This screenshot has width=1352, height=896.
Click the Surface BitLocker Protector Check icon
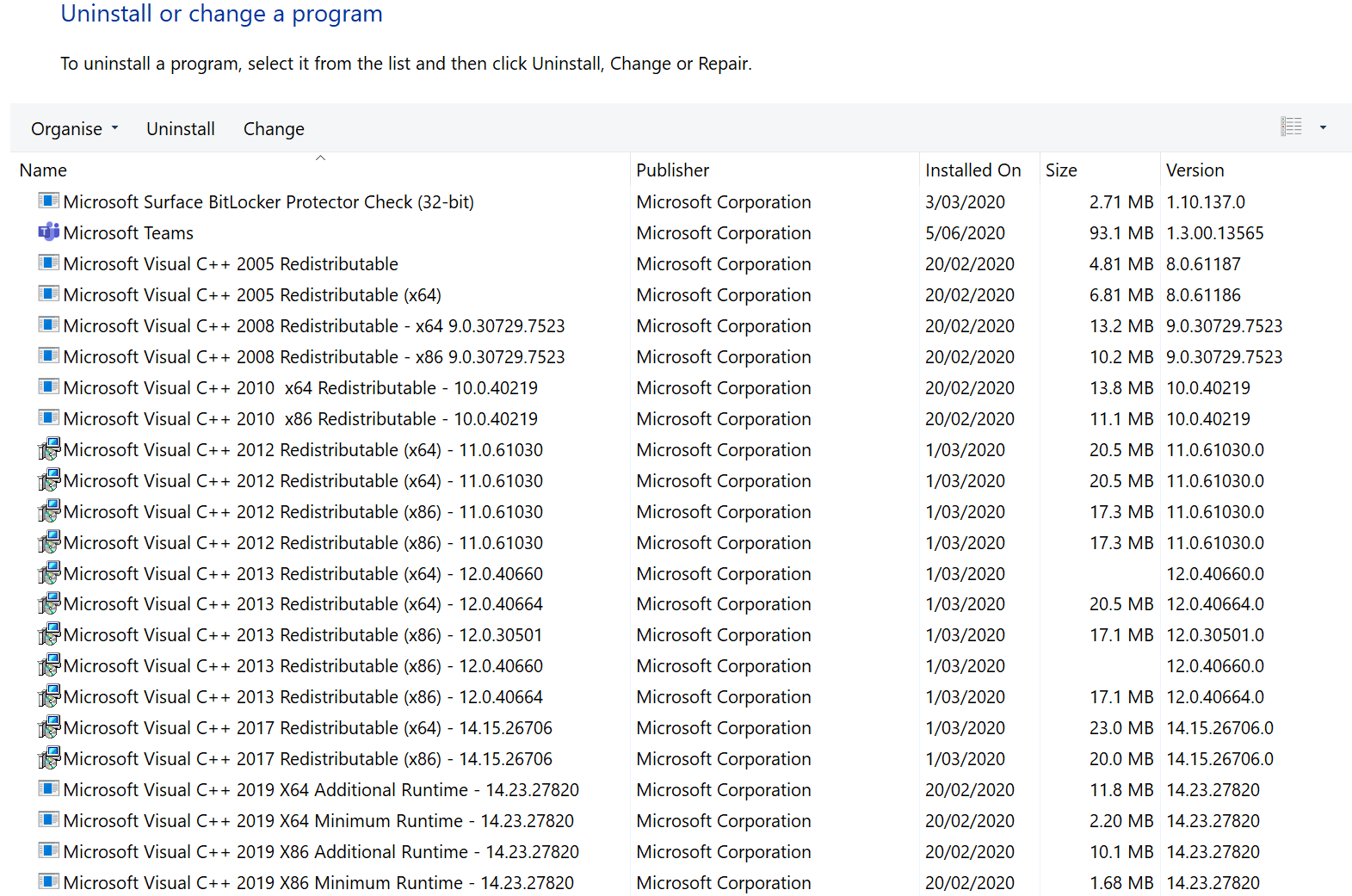coord(49,201)
